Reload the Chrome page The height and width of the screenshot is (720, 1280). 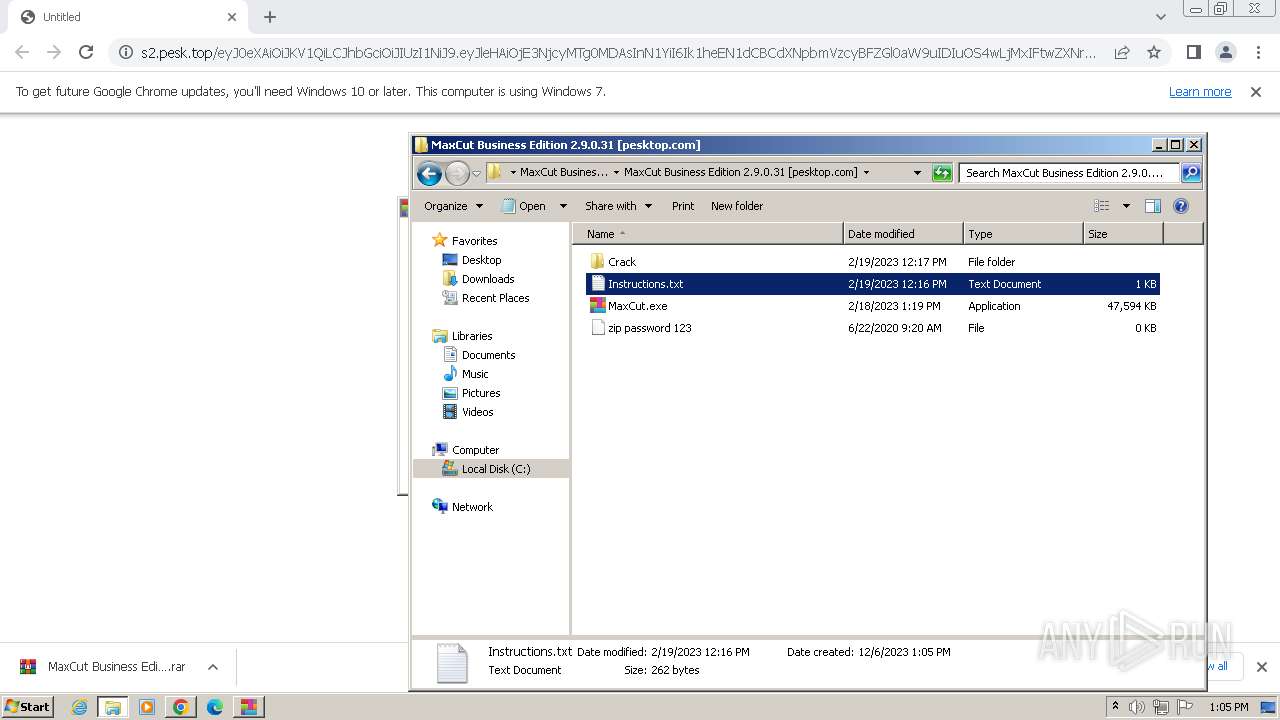point(86,52)
